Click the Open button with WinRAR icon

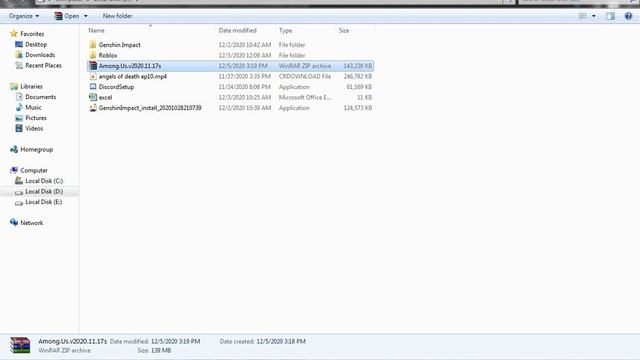point(67,16)
